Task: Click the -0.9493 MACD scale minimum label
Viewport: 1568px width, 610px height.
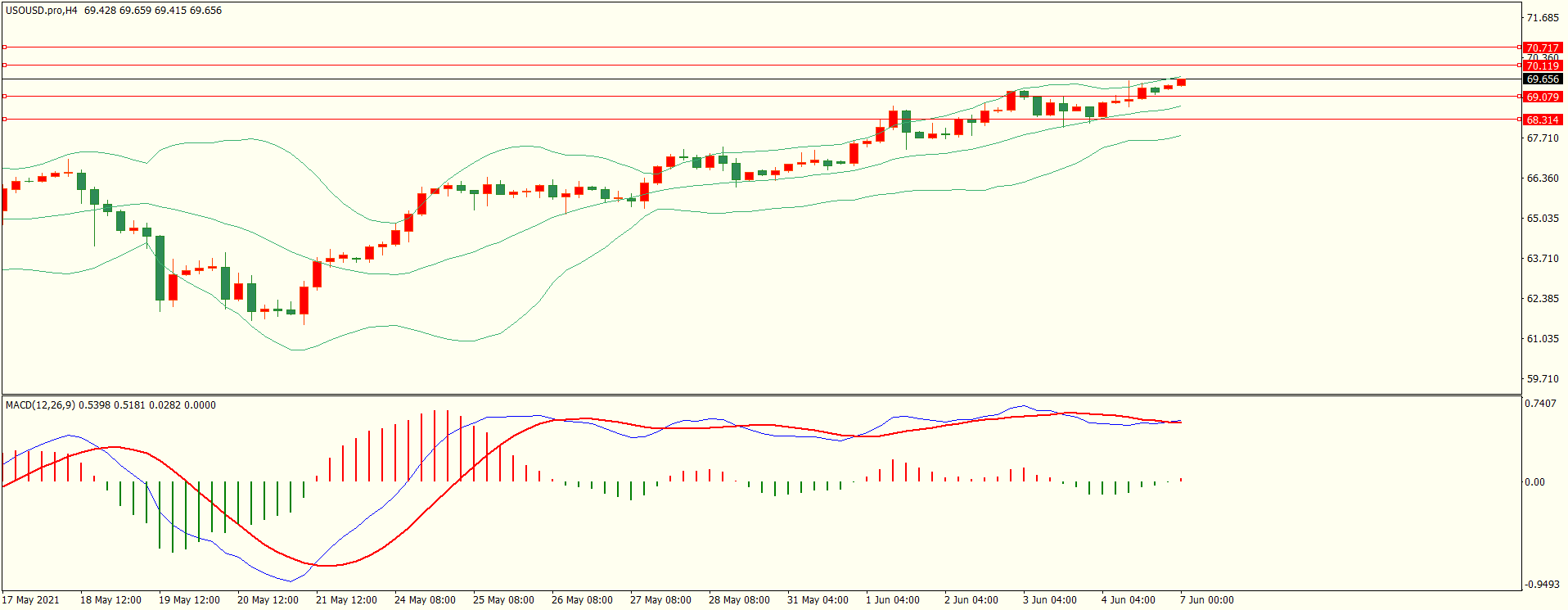Action: tap(1541, 585)
